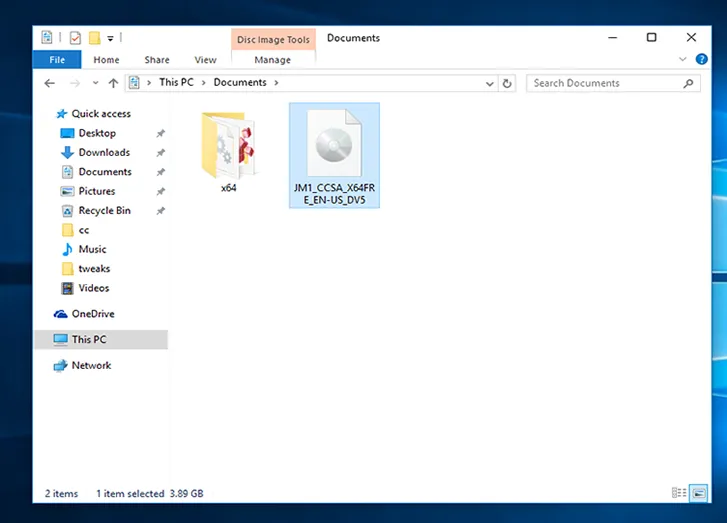This screenshot has width=727, height=523.
Task: Click Properties icon in Quick Access Toolbar
Action: pos(74,38)
